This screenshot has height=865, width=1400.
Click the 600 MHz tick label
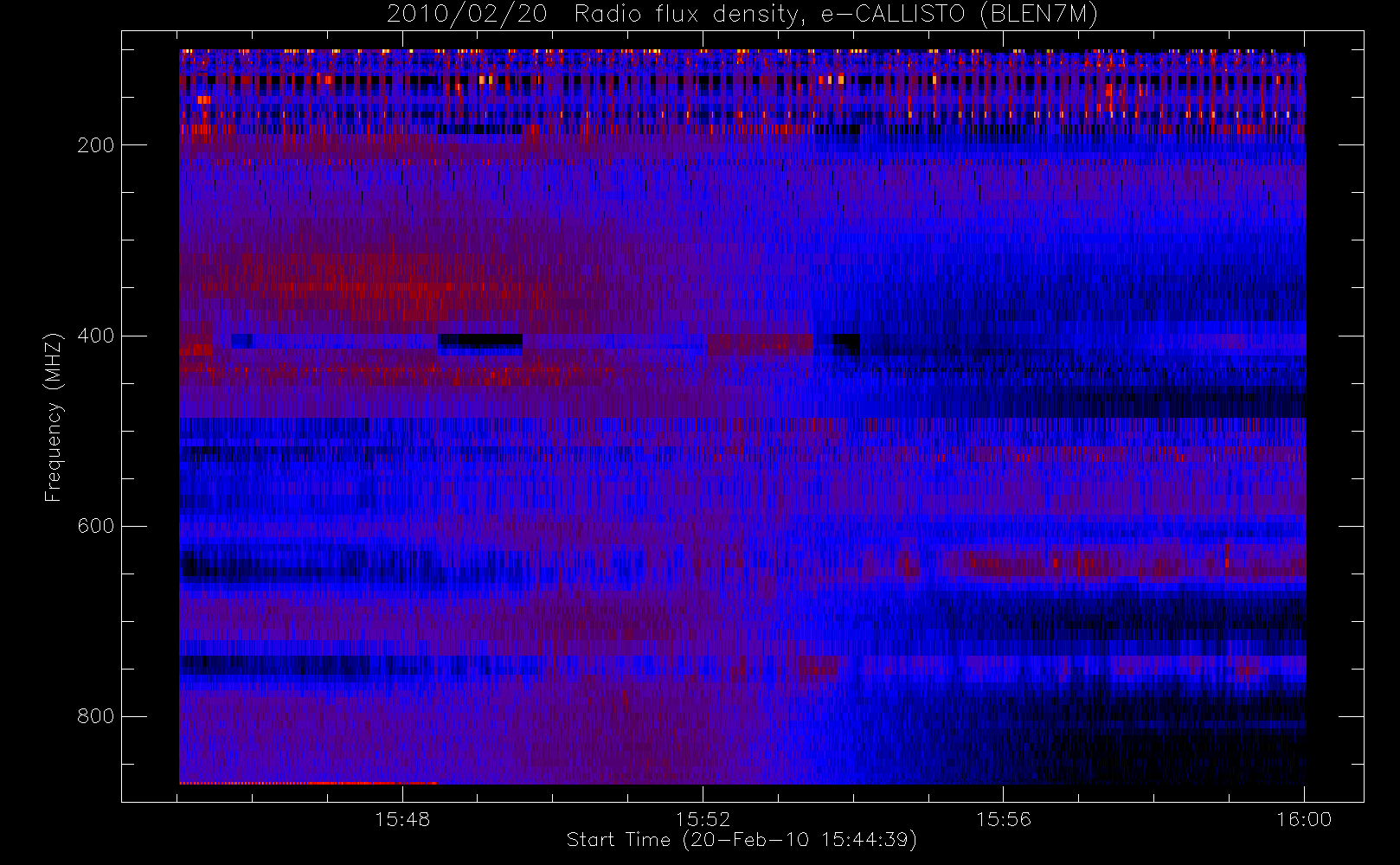95,526
